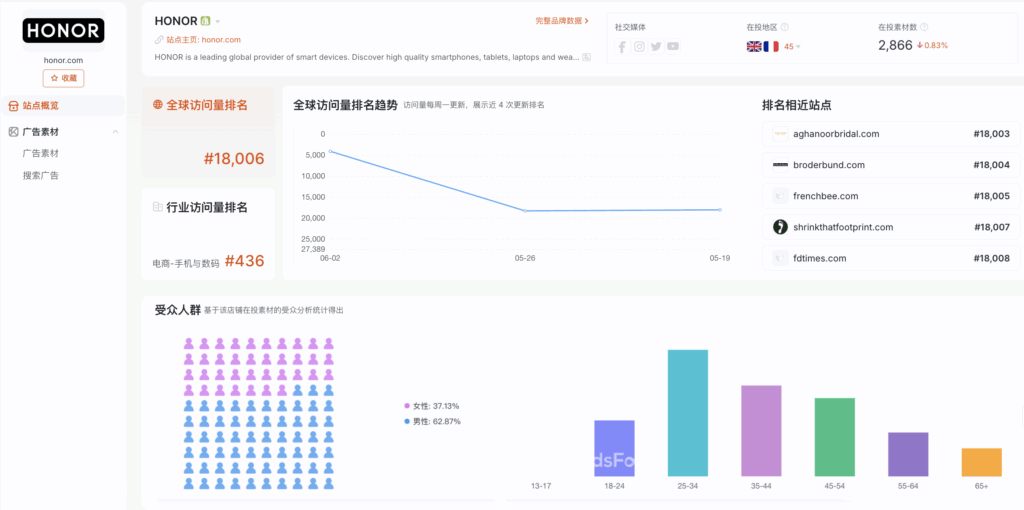Select 站点概览 in the sidebar
This screenshot has width=1024, height=510.
coord(63,105)
